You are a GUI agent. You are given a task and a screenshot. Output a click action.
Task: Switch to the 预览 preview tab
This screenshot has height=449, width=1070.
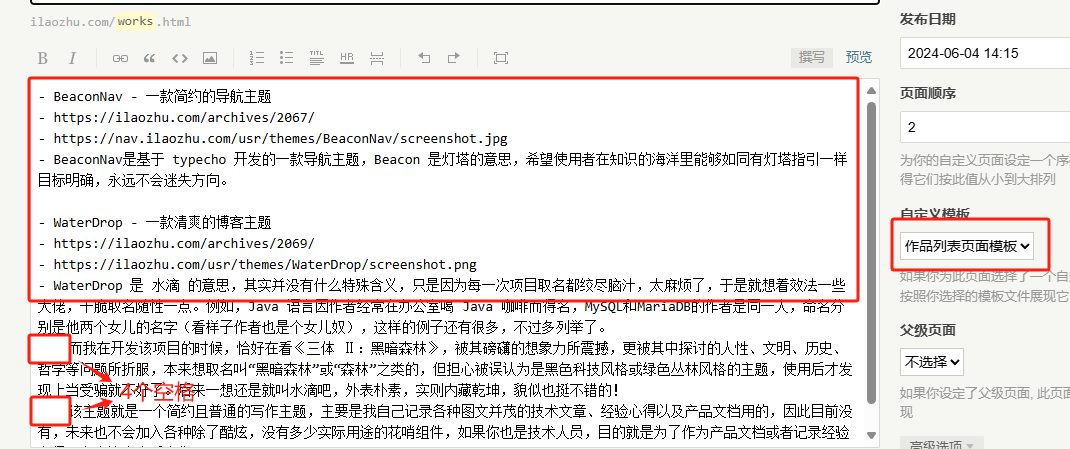tap(858, 57)
